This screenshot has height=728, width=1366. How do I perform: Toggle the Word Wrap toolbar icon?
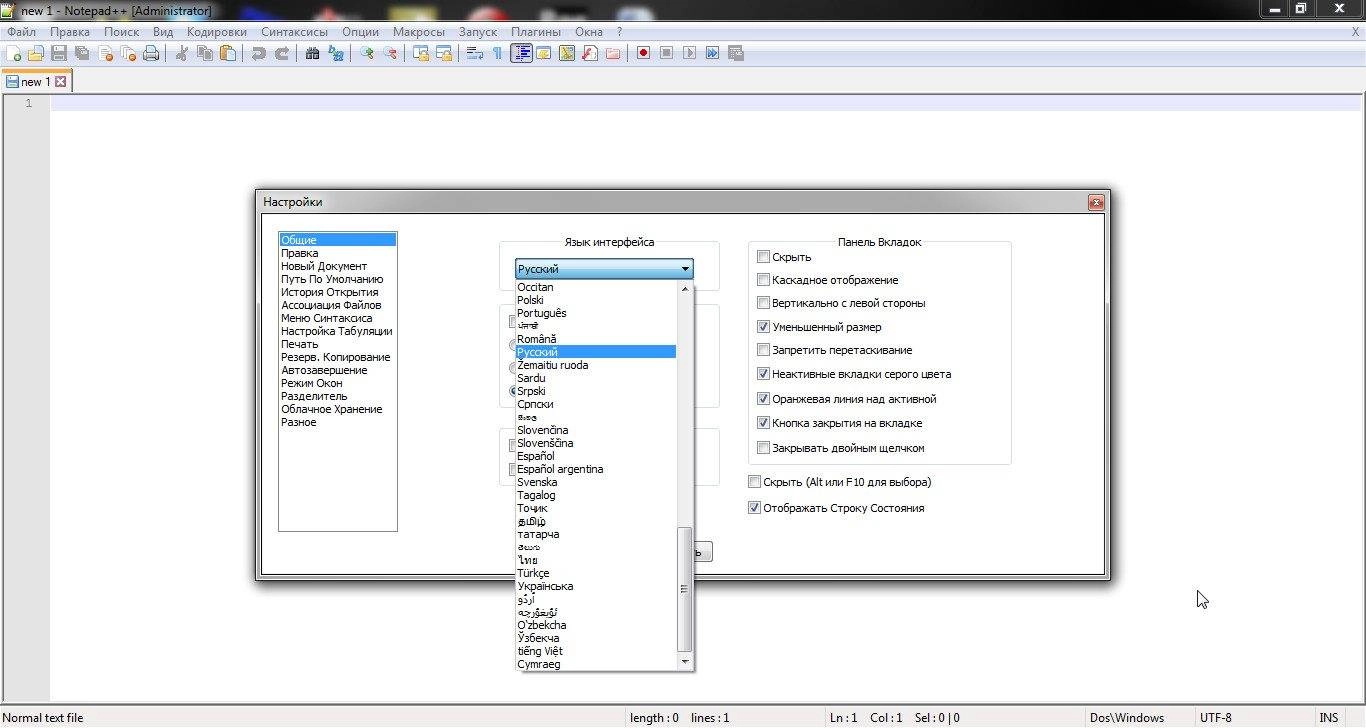point(475,53)
